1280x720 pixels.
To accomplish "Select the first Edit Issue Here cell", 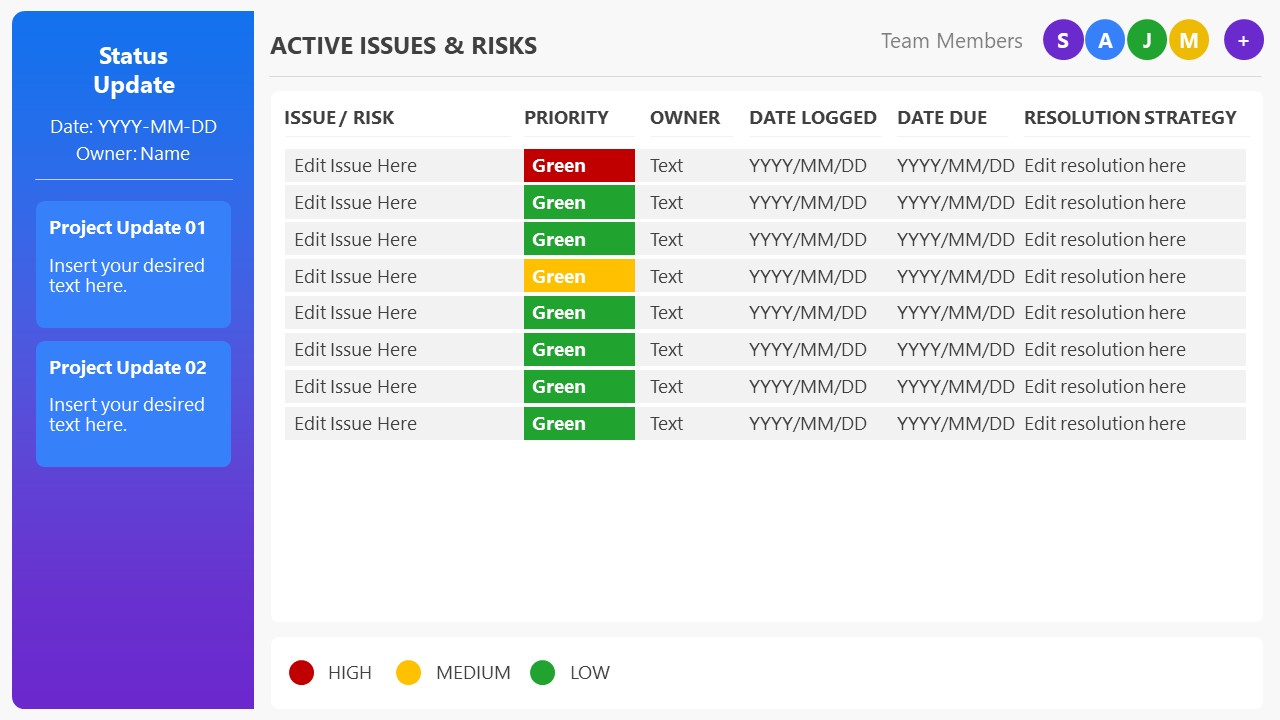I will (x=355, y=165).
